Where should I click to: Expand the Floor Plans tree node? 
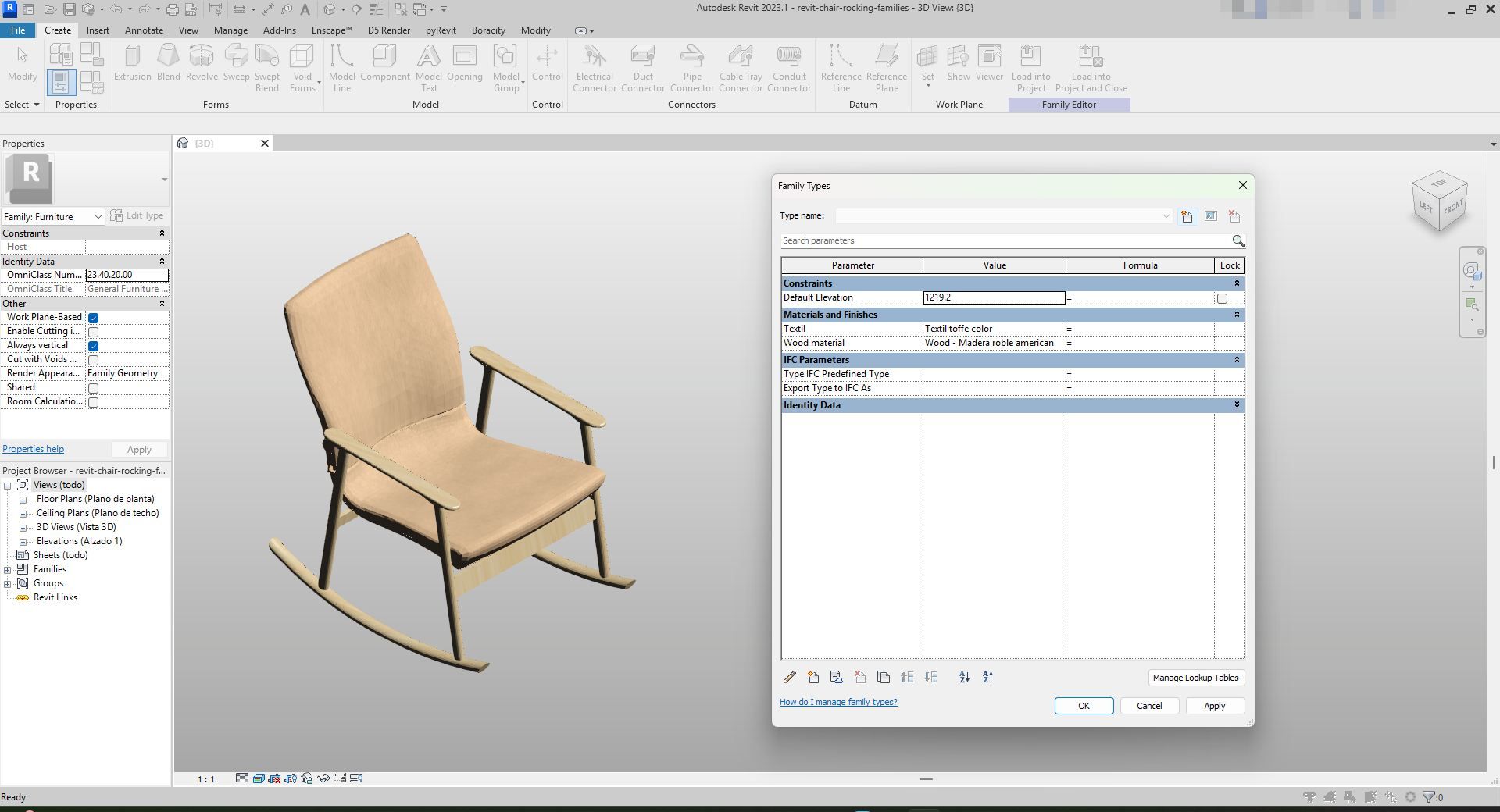(x=23, y=500)
